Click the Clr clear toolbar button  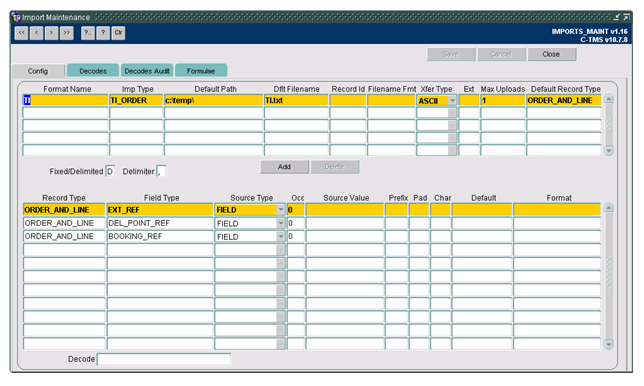click(118, 33)
